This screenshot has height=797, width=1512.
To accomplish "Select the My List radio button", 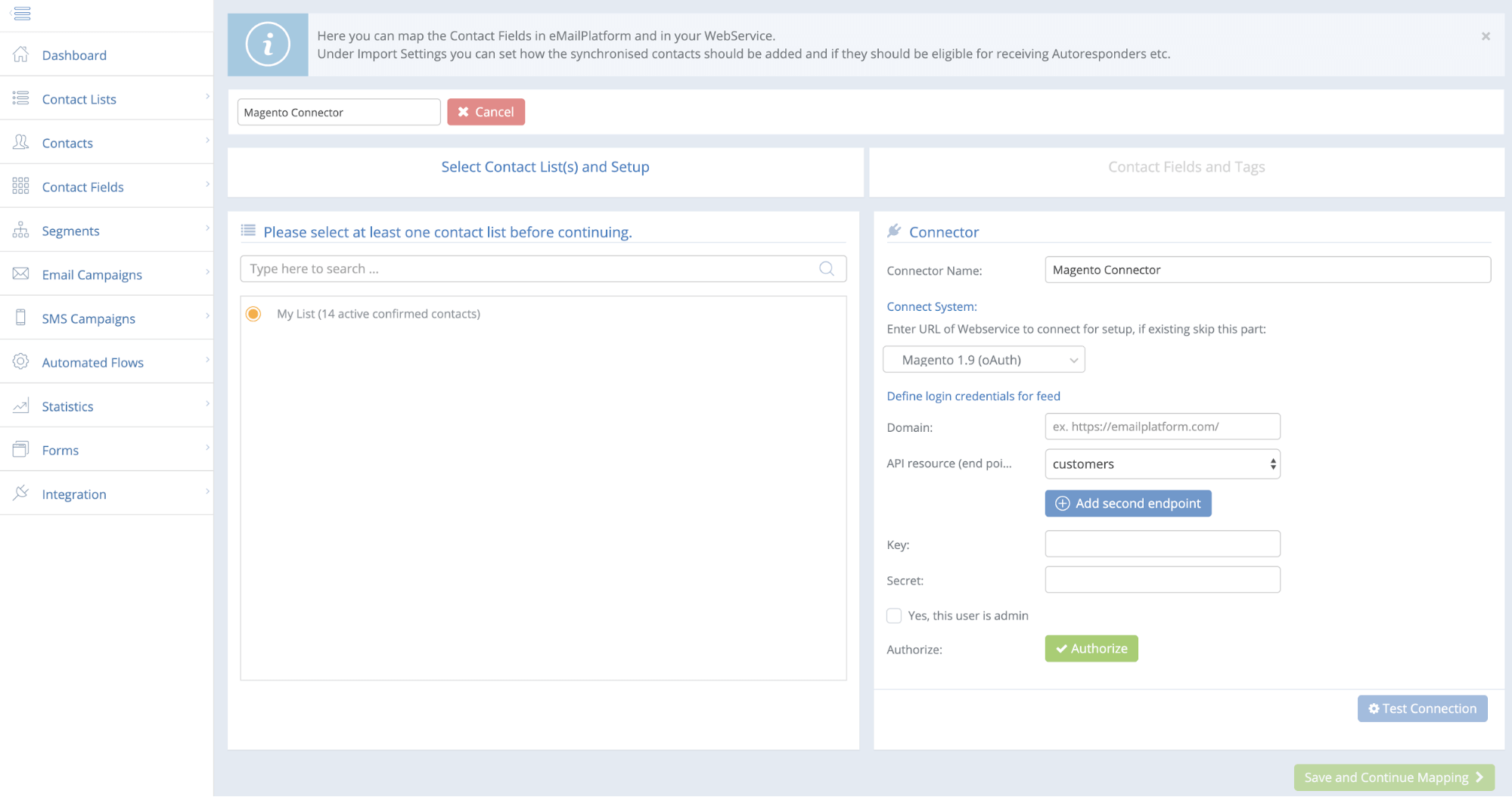I will pos(253,314).
